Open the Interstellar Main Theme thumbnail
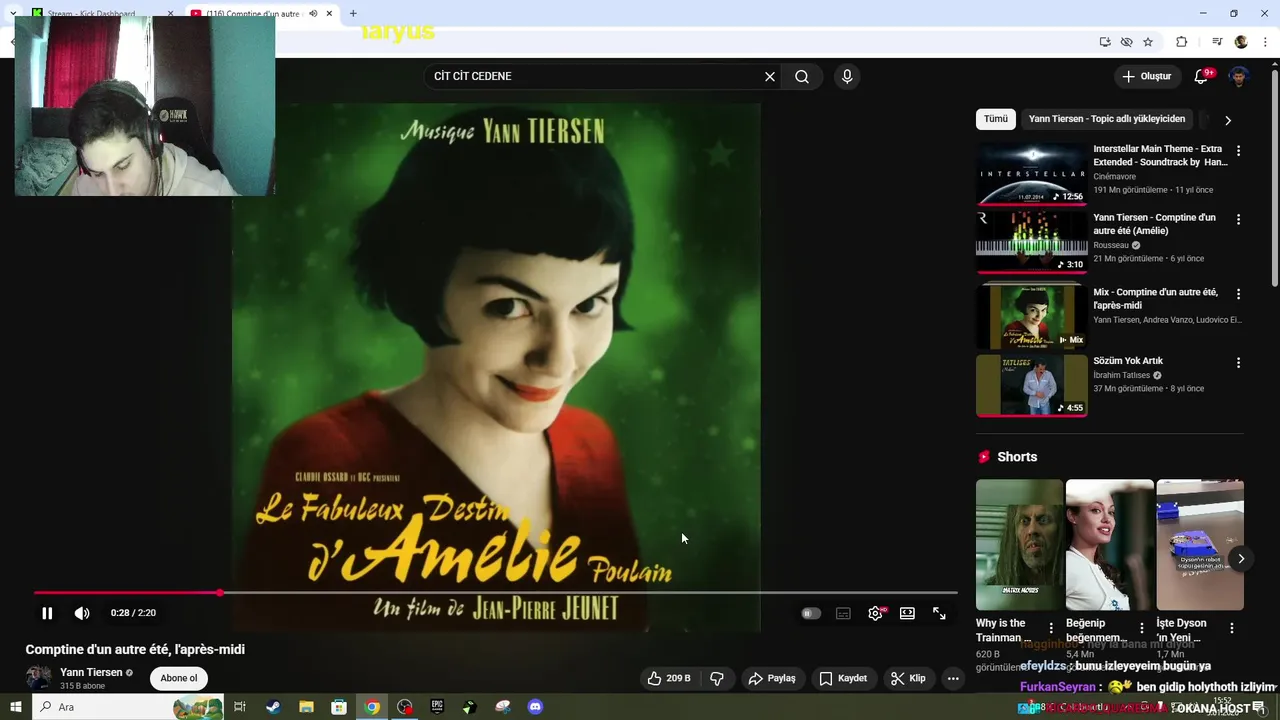 click(1031, 173)
